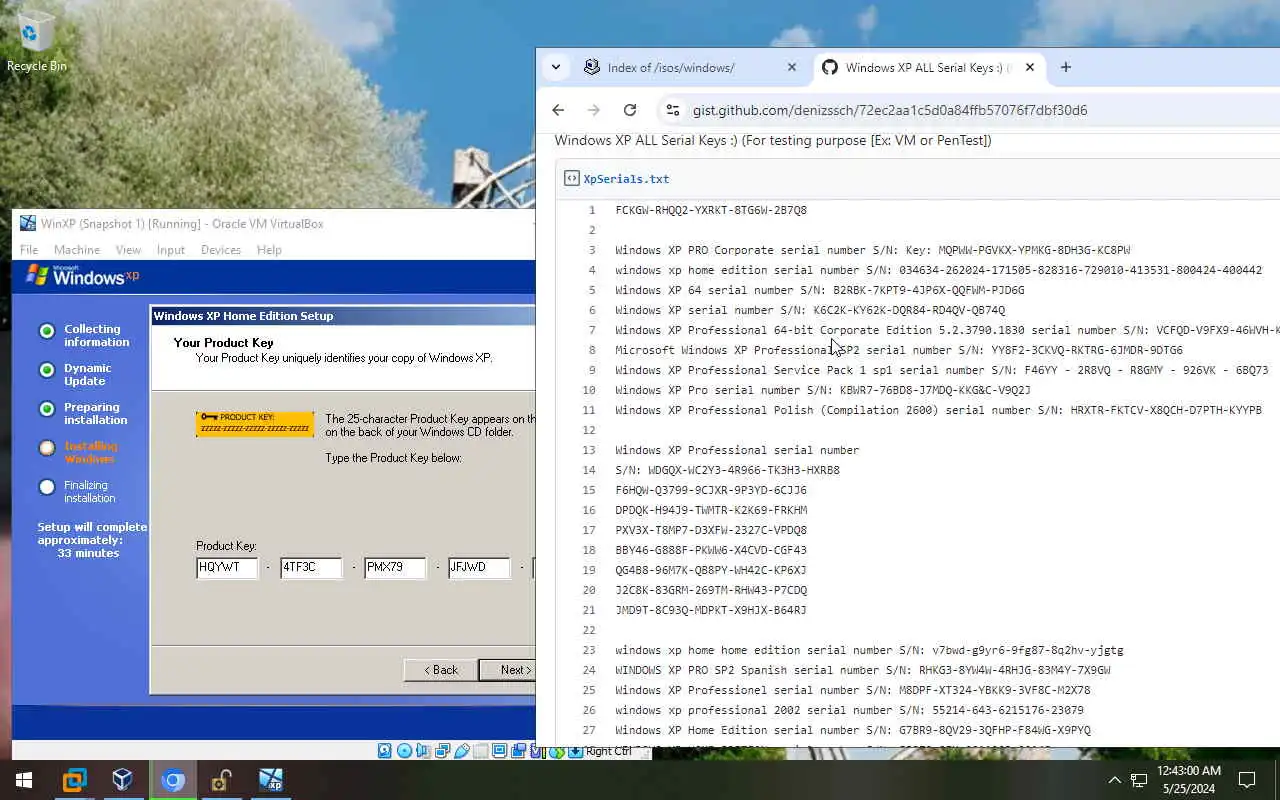Image resolution: width=1280 pixels, height=800 pixels.
Task: Click the VirtualBox audio status icon
Action: coord(423,751)
